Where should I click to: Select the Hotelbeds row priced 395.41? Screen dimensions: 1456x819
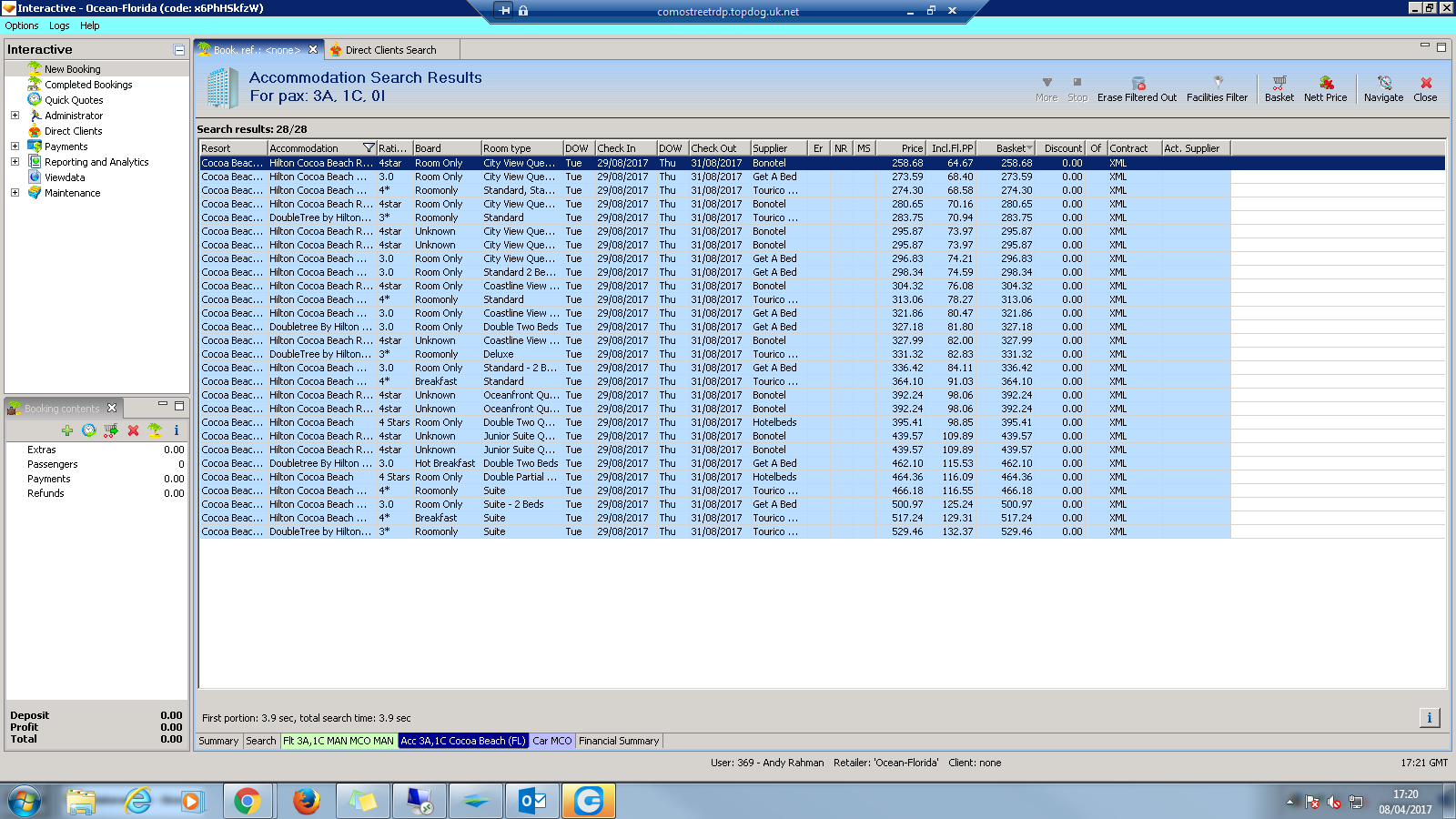[715, 422]
